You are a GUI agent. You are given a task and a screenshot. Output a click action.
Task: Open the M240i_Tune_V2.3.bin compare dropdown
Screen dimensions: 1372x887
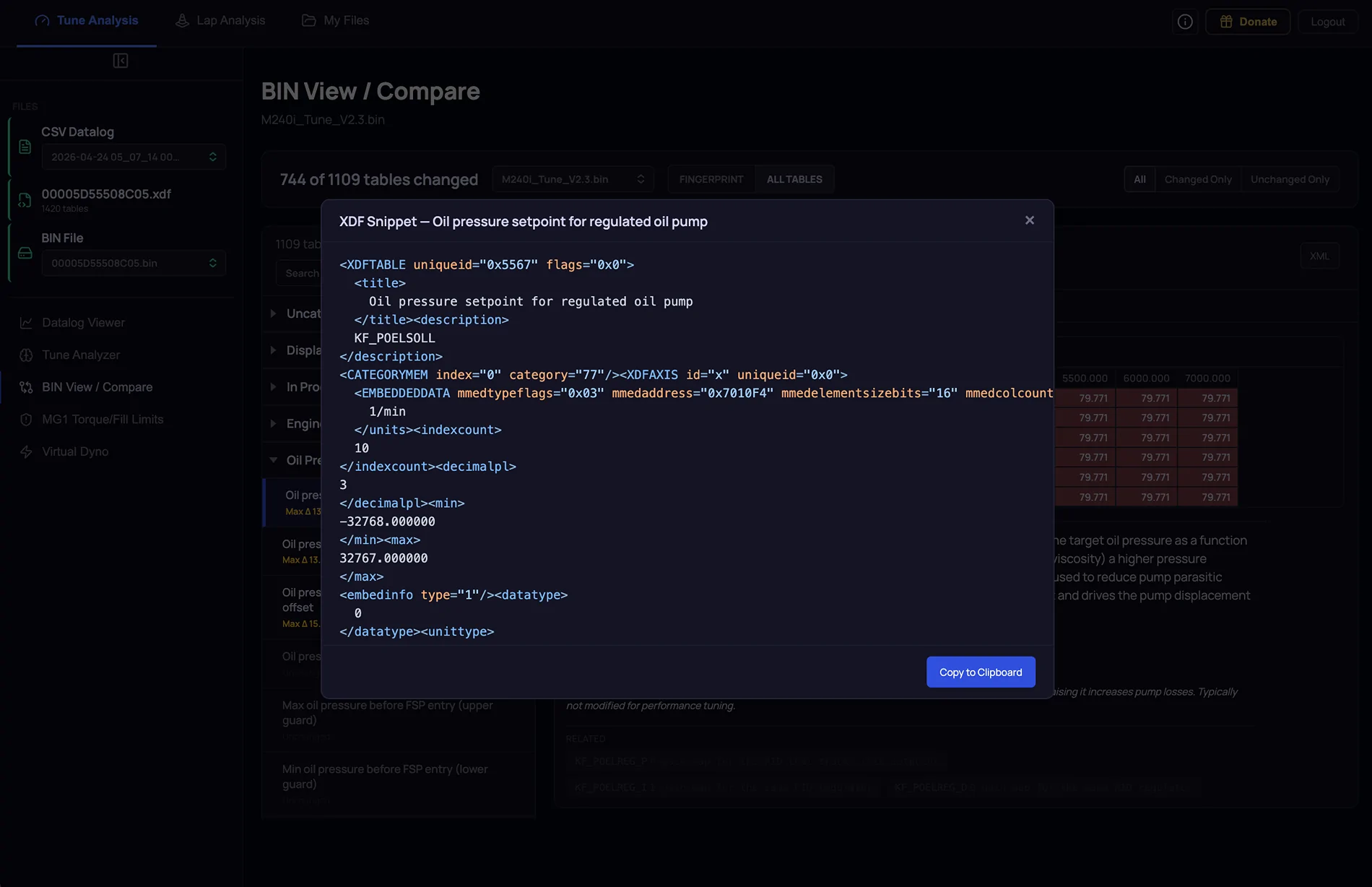pos(573,179)
